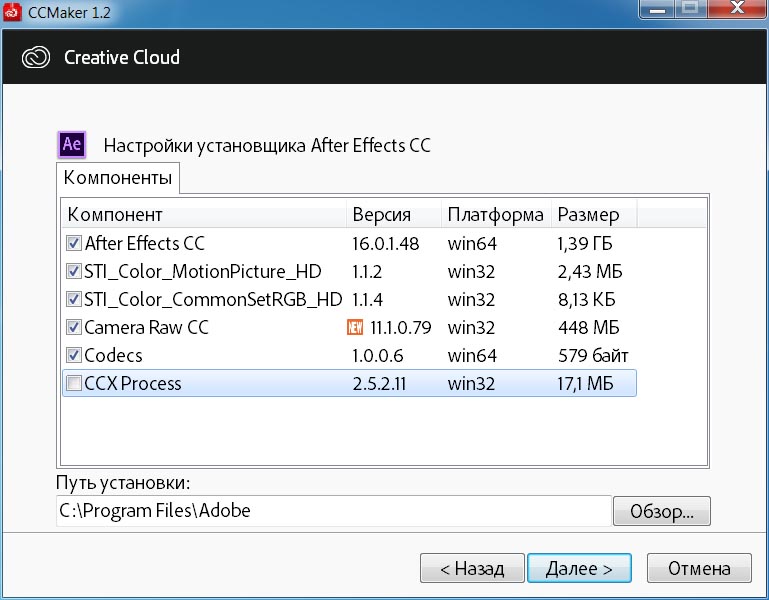Image resolution: width=769 pixels, height=600 pixels.
Task: Minimize the CCMaker window
Action: pyautogui.click(x=658, y=9)
